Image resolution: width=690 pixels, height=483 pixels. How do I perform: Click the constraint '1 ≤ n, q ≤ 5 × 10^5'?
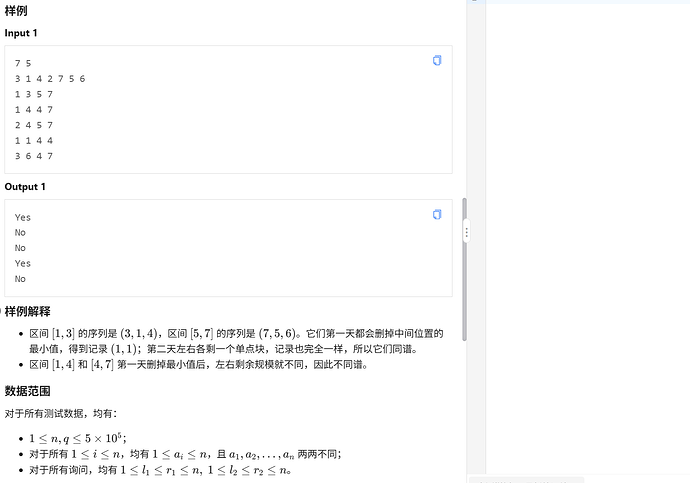(x=78, y=438)
